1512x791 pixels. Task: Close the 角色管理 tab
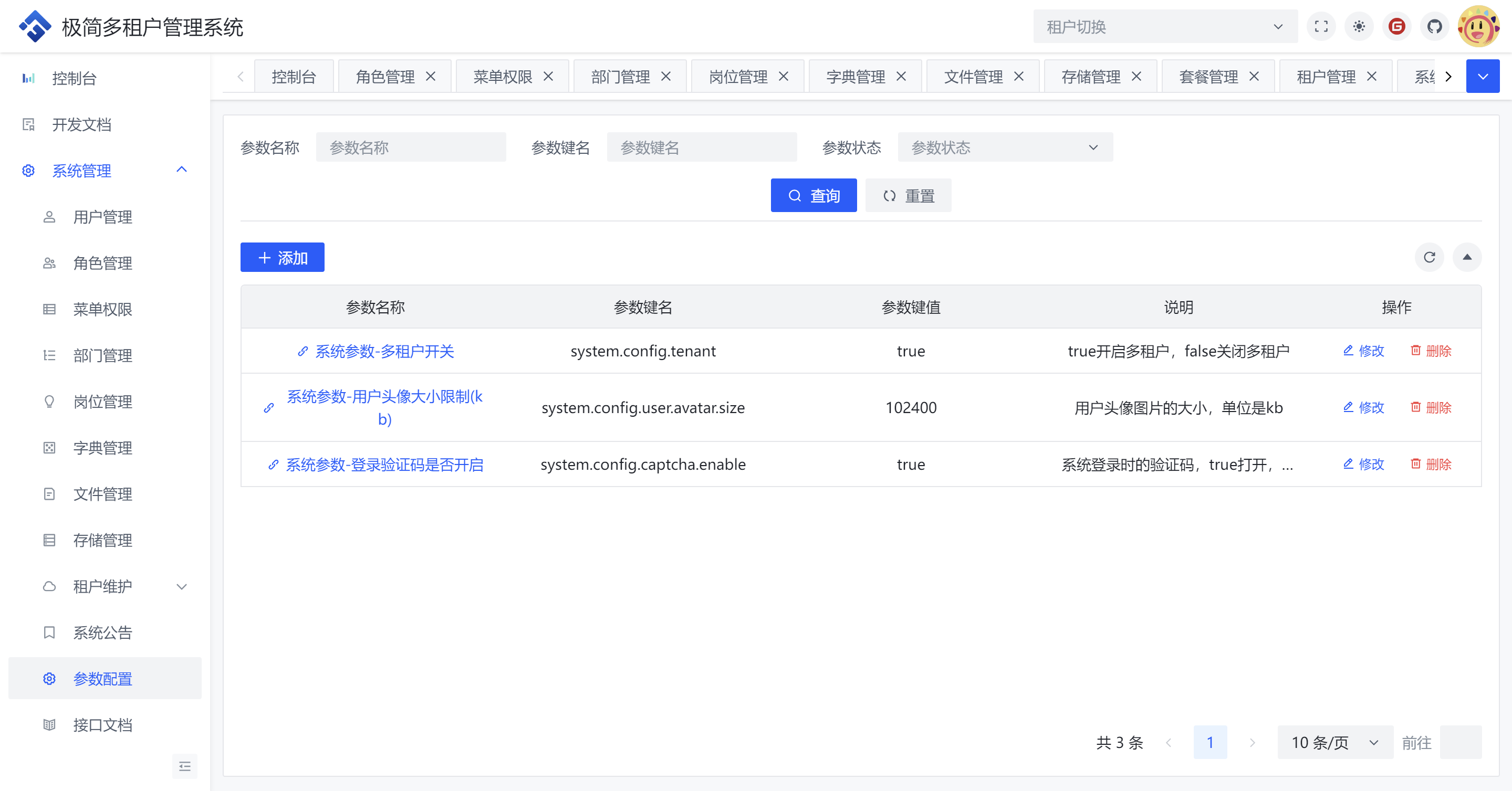tap(431, 76)
